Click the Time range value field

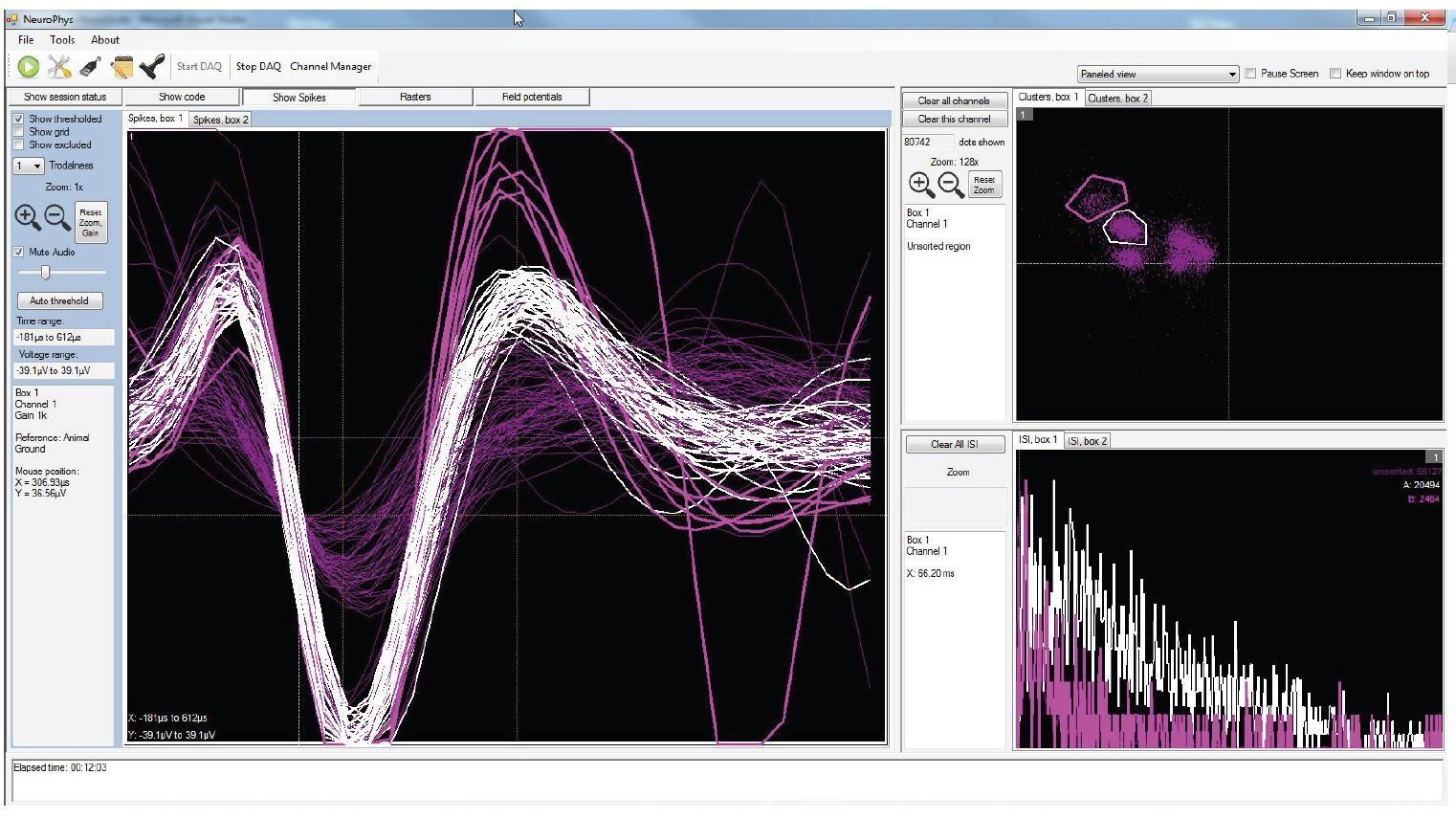pyautogui.click(x=63, y=337)
